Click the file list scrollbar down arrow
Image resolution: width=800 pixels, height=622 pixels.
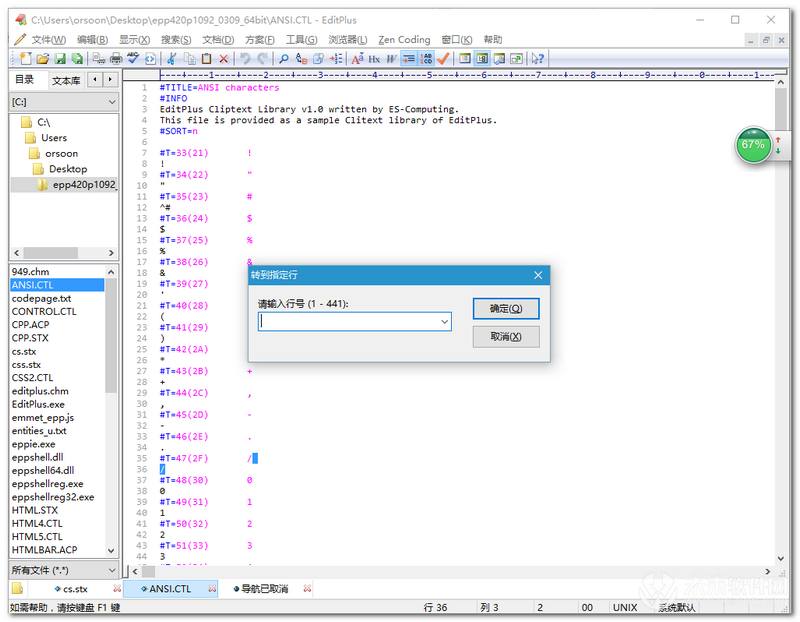click(x=111, y=551)
